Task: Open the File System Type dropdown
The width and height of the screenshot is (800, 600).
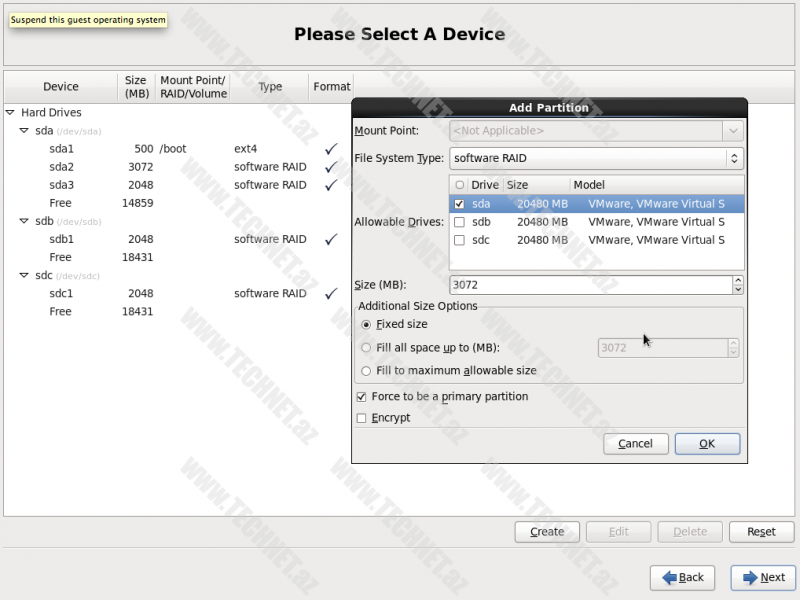Action: pos(596,158)
